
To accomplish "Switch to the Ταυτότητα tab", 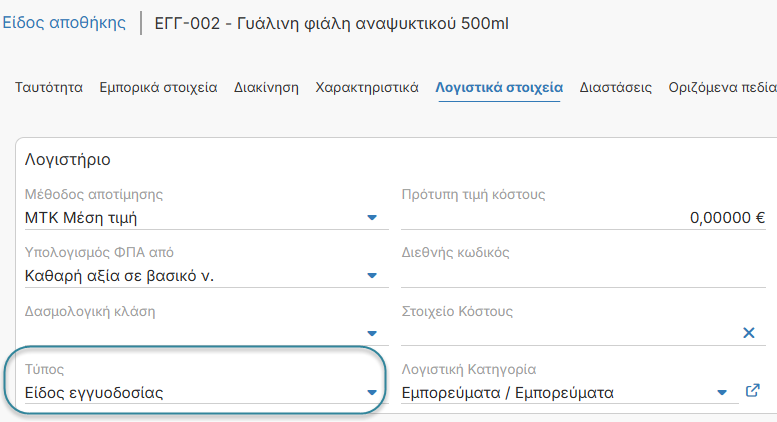I will (x=49, y=87).
